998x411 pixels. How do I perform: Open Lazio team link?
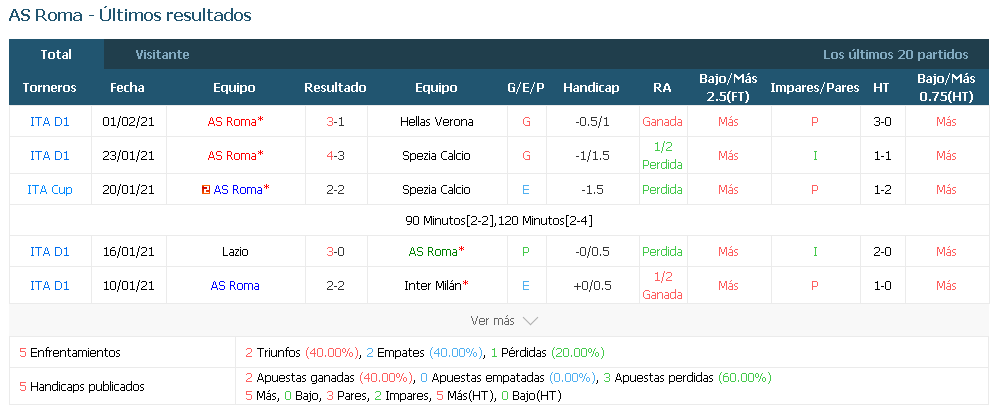click(235, 252)
